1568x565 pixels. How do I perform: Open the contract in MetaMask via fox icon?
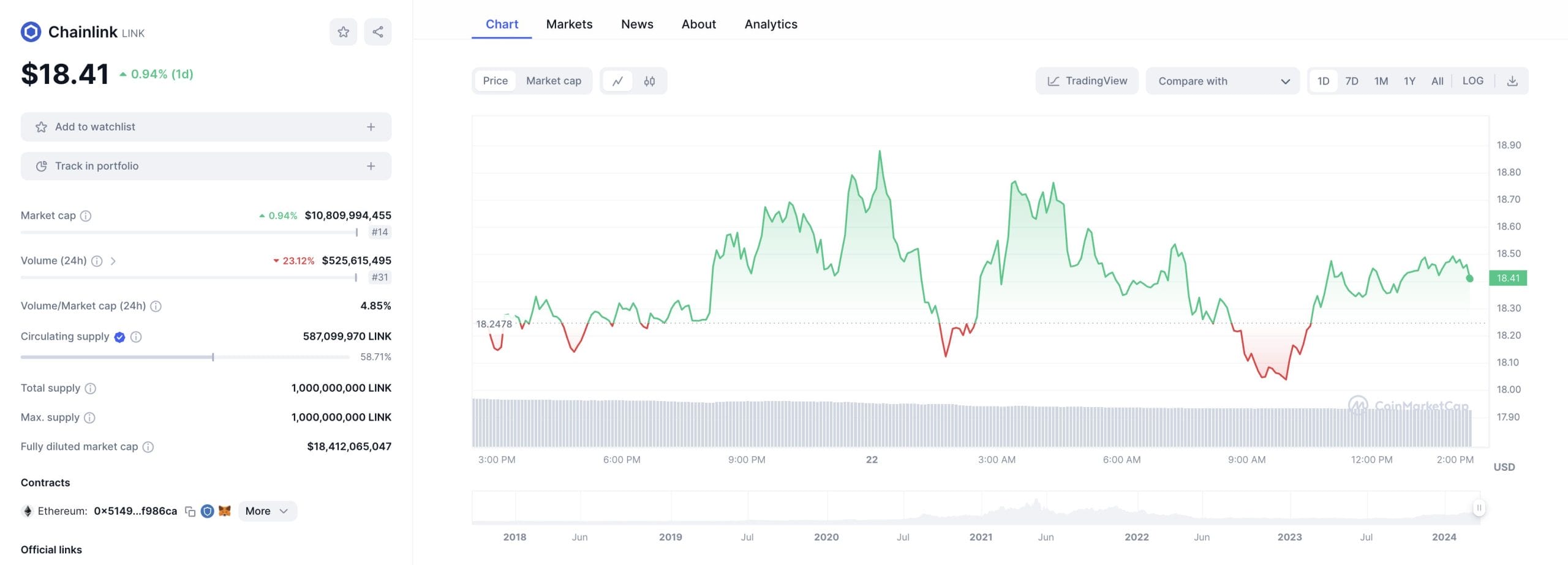click(225, 511)
